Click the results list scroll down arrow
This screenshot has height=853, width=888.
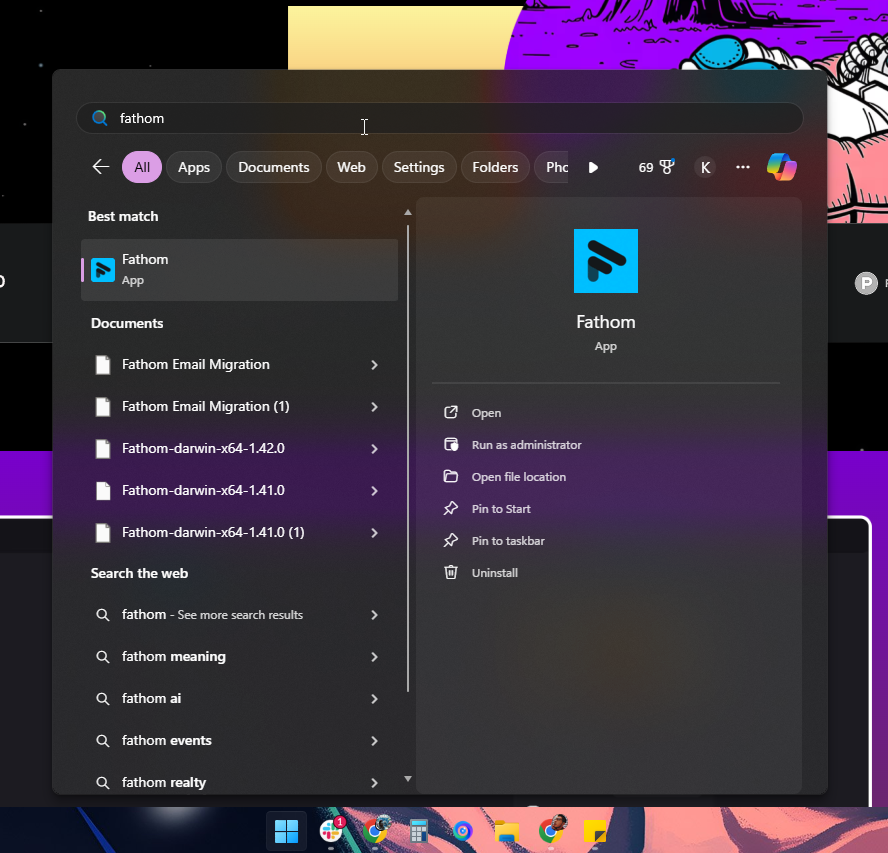click(x=407, y=778)
